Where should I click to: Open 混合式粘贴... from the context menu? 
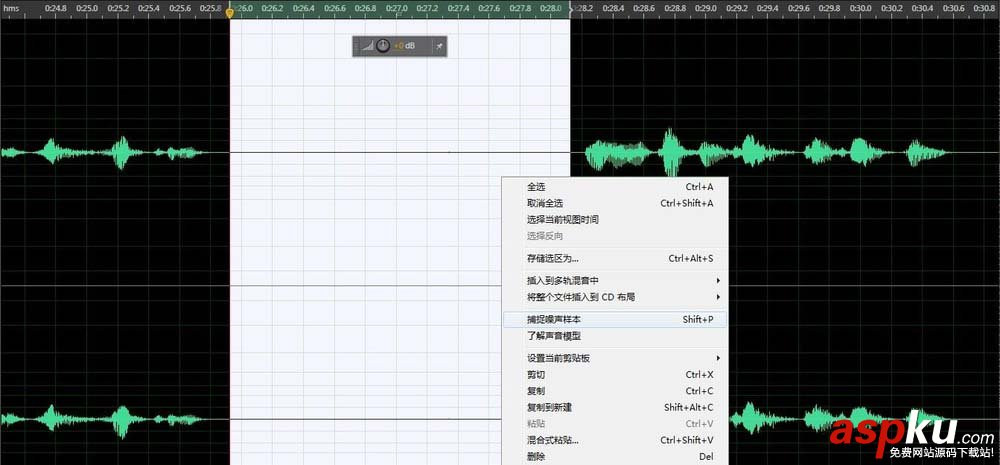pos(615,441)
